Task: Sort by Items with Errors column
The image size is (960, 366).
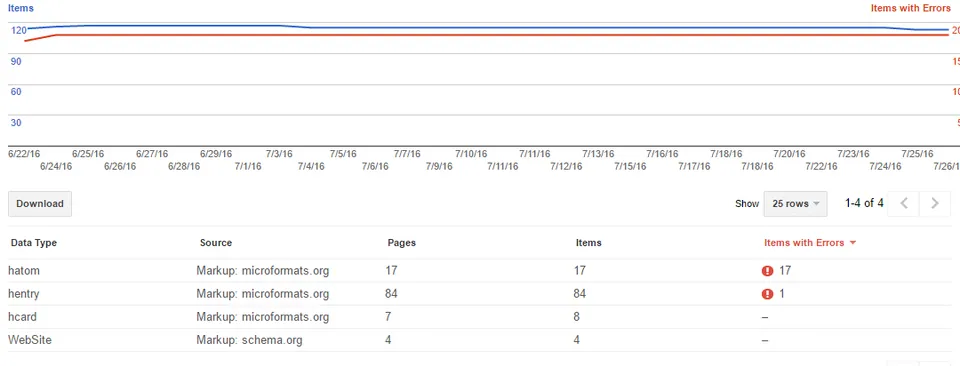Action: (809, 243)
